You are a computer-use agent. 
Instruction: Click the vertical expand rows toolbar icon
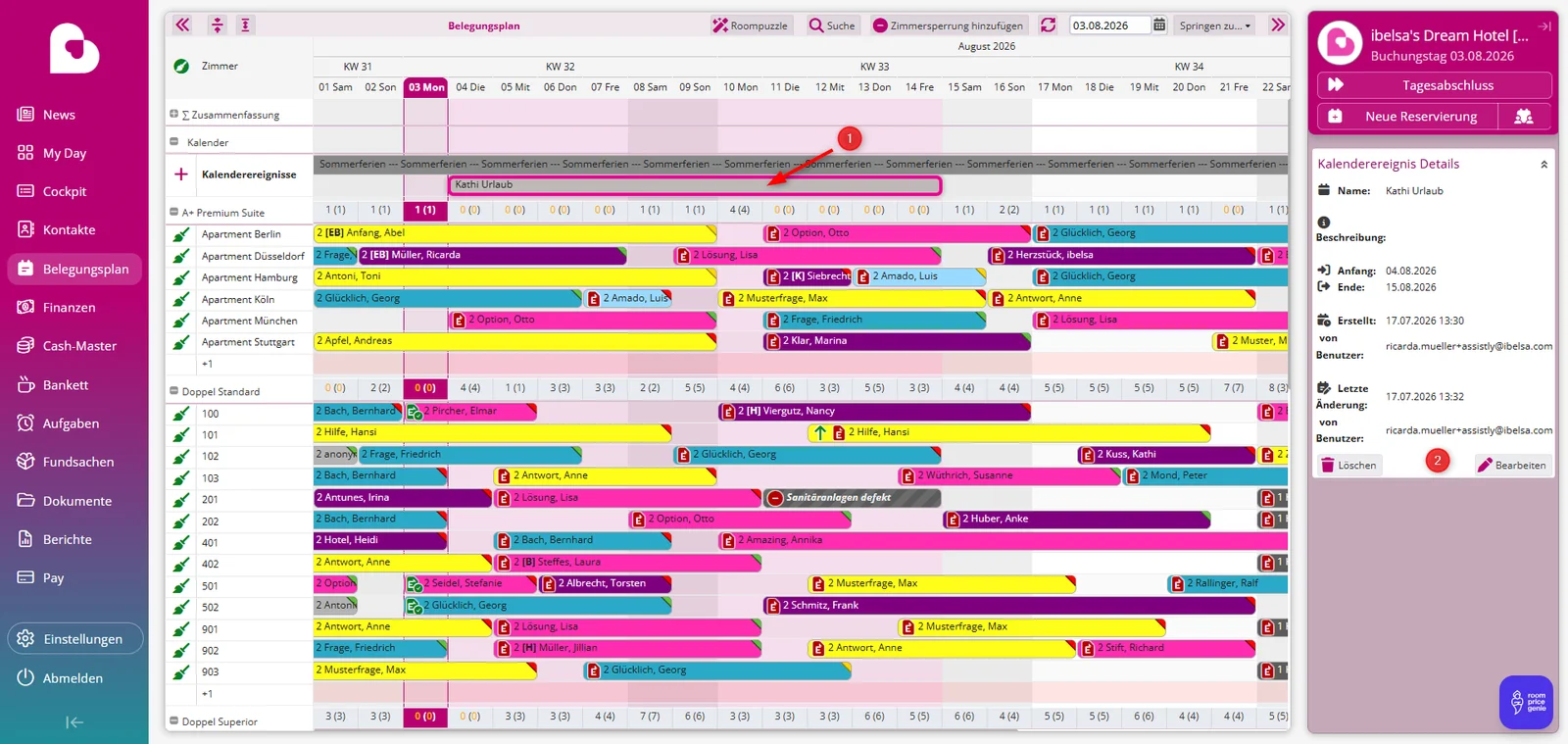(x=245, y=25)
